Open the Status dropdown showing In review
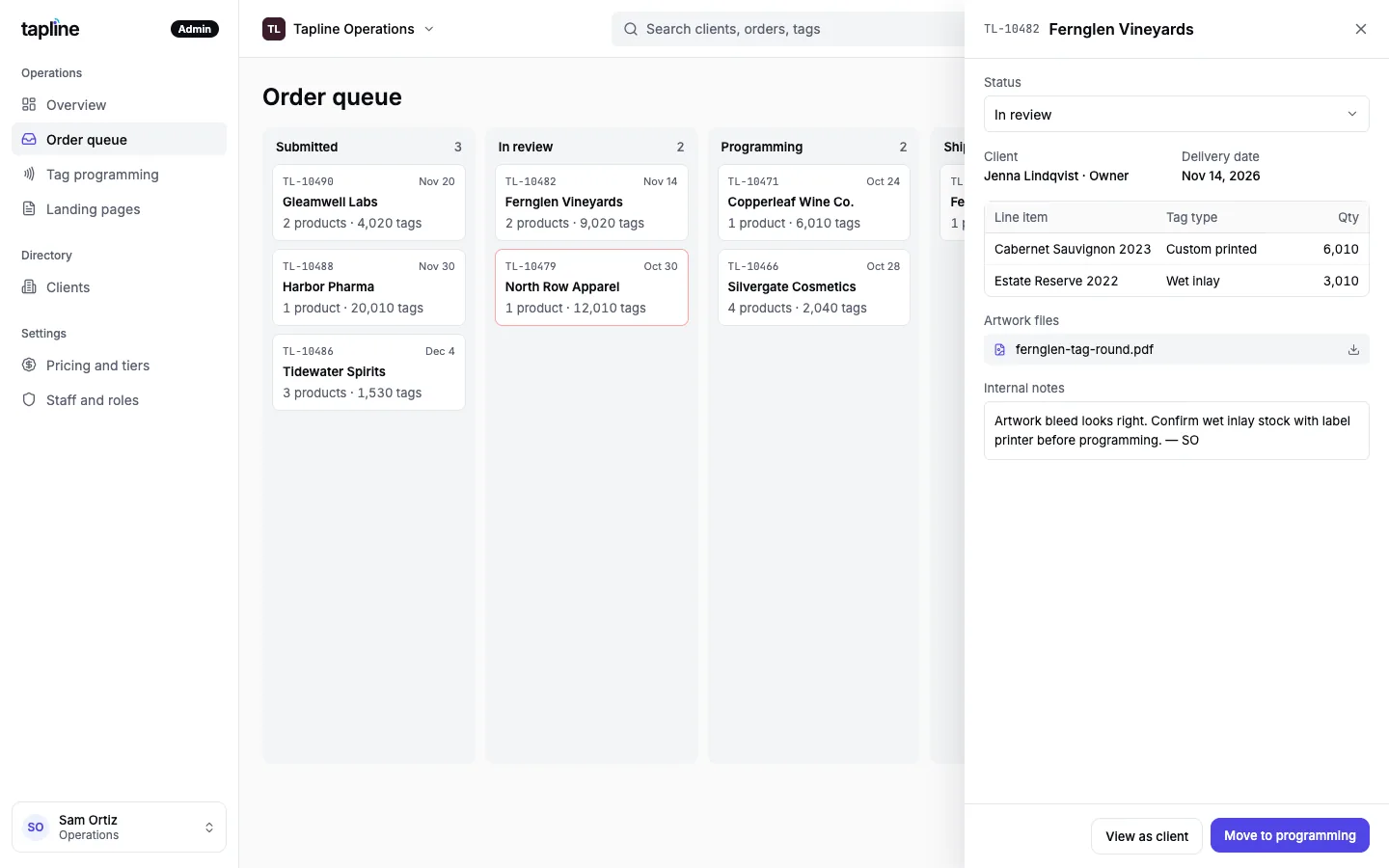Screen dimensions: 1389x868 (1177, 114)
